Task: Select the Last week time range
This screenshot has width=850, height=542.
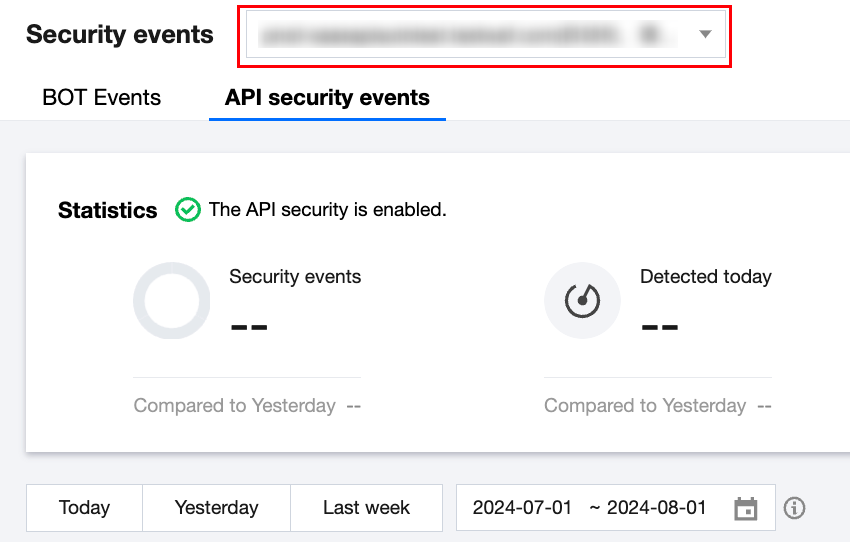Action: pos(366,508)
